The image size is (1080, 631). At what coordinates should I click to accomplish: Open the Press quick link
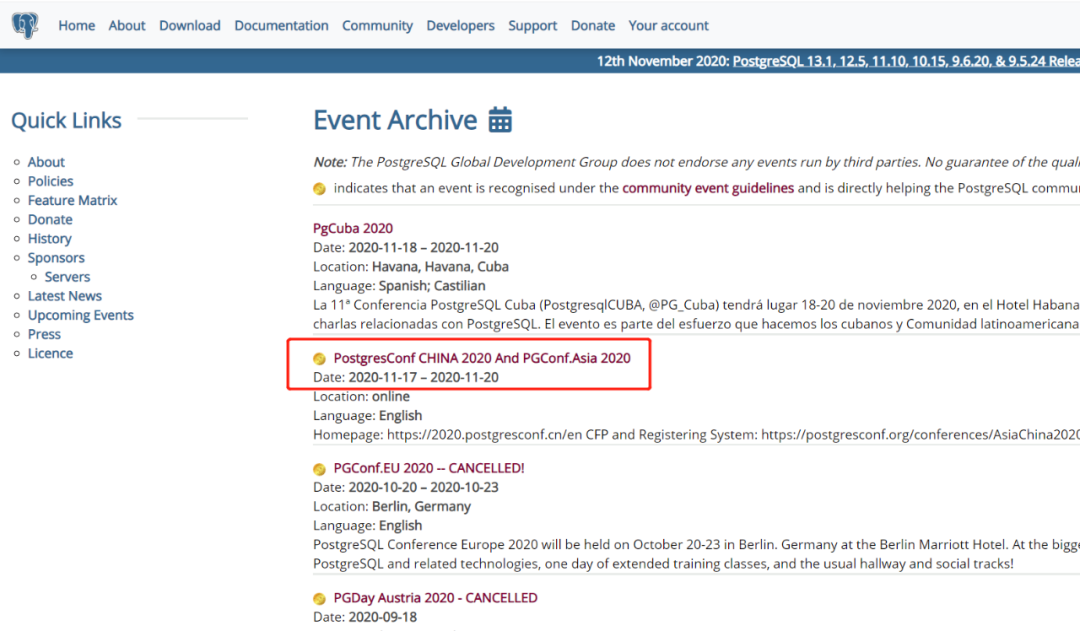44,334
